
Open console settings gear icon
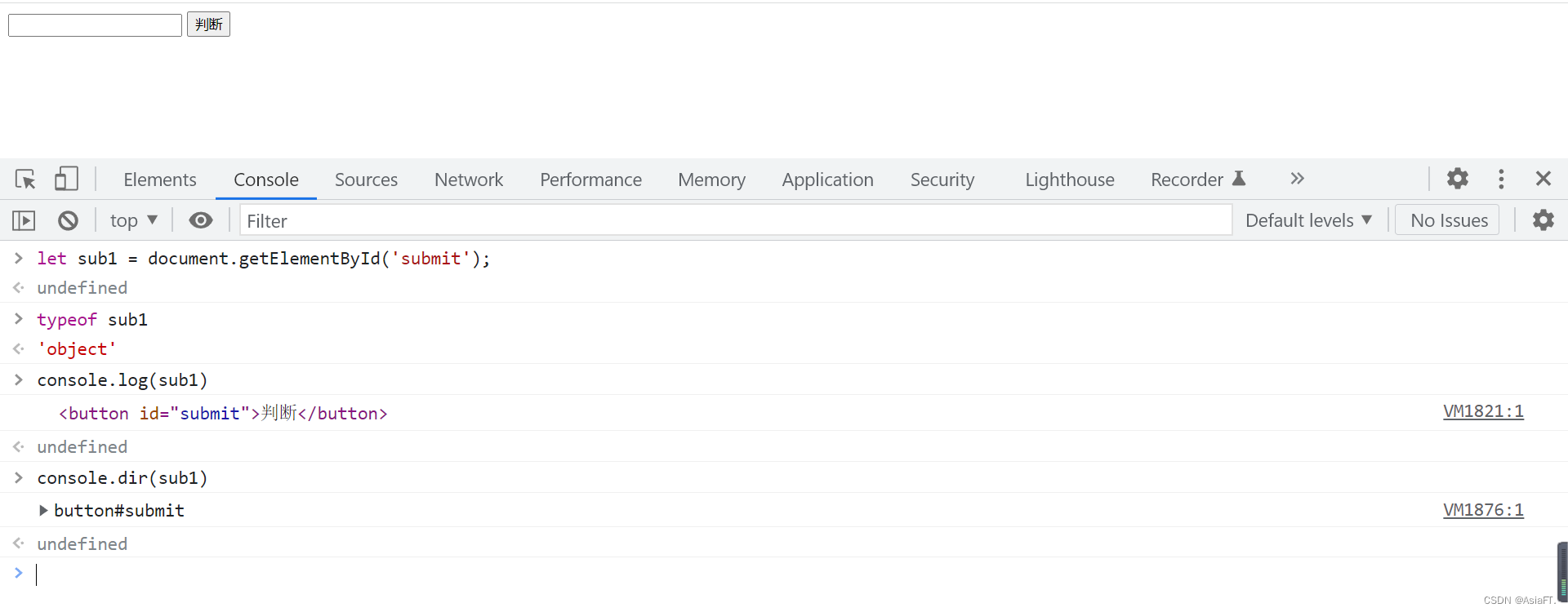pos(1543,220)
